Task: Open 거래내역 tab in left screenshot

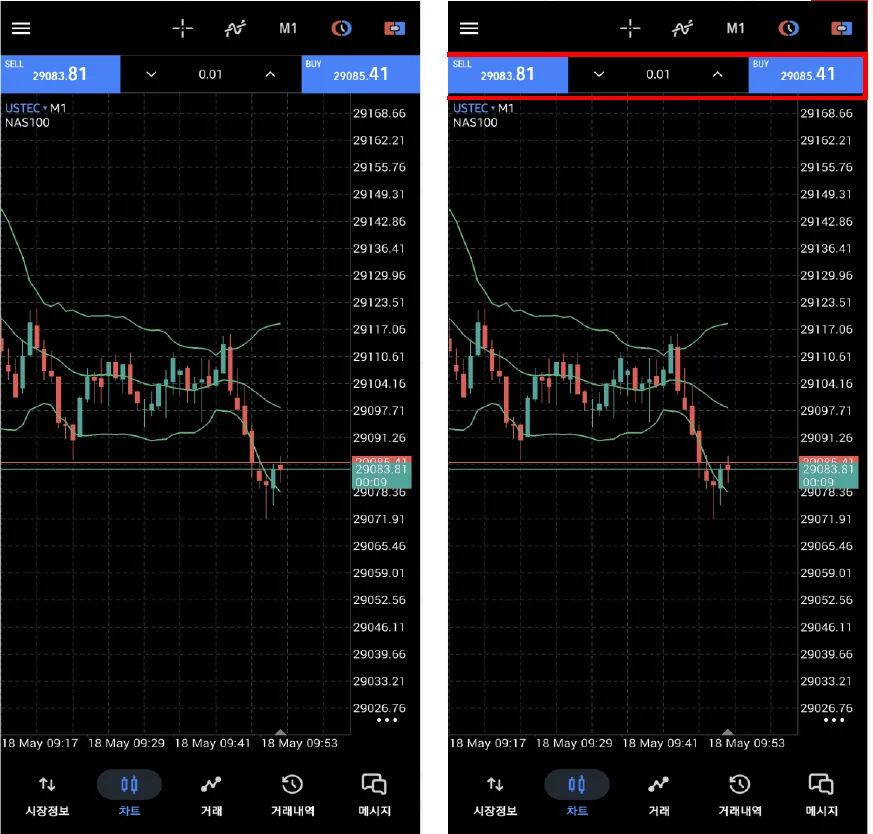Action: [x=292, y=796]
